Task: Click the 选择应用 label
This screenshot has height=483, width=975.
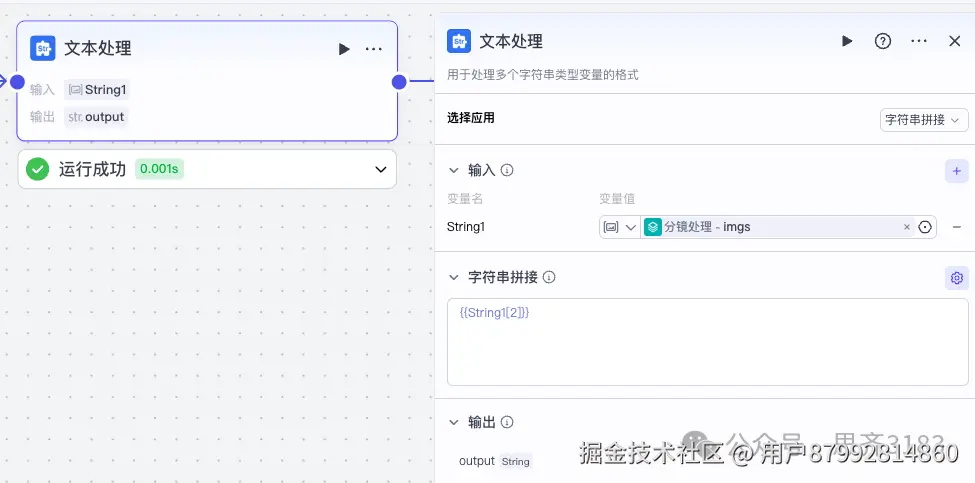Action: coord(471,118)
